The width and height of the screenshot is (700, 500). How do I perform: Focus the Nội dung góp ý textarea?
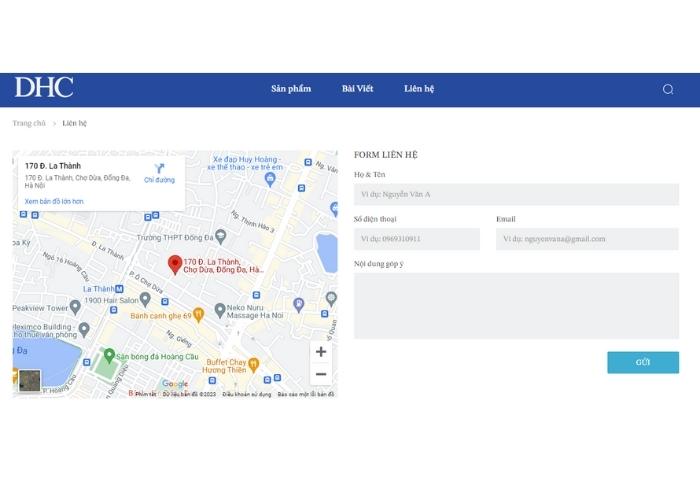pos(517,306)
